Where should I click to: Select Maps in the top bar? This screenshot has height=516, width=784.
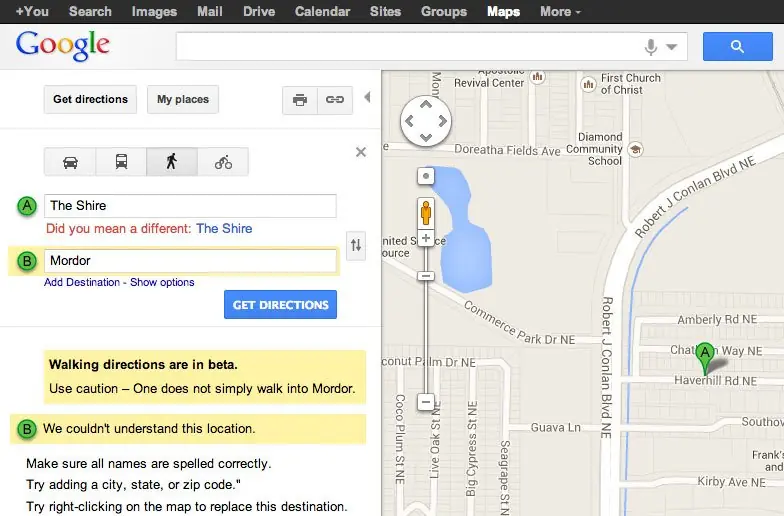click(x=504, y=12)
